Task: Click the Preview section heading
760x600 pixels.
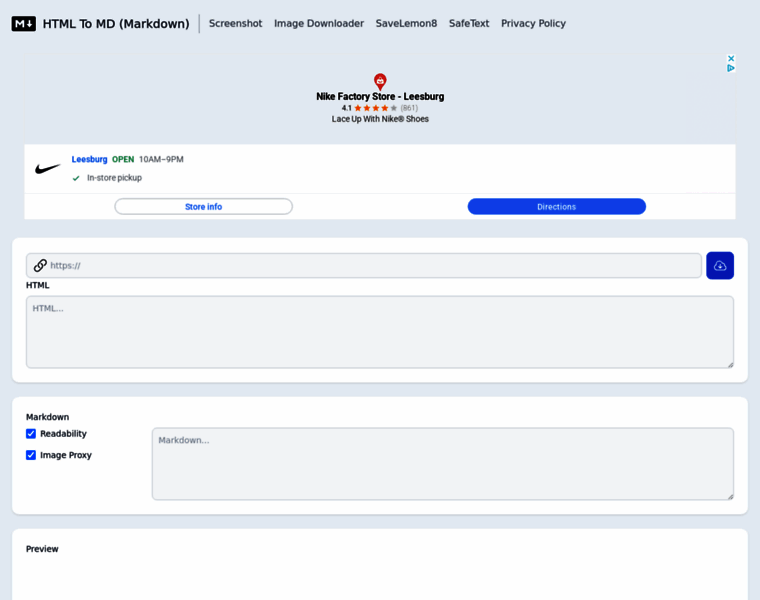Action: [x=42, y=549]
